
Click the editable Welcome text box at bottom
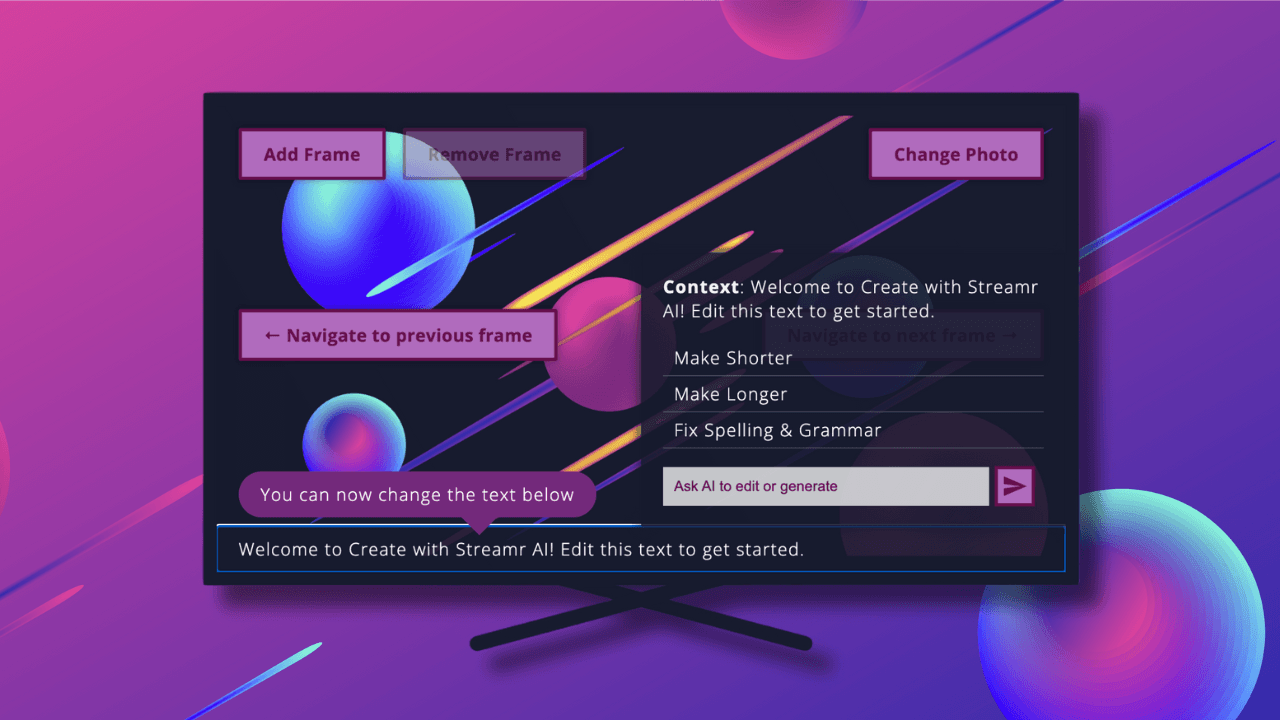coord(640,549)
